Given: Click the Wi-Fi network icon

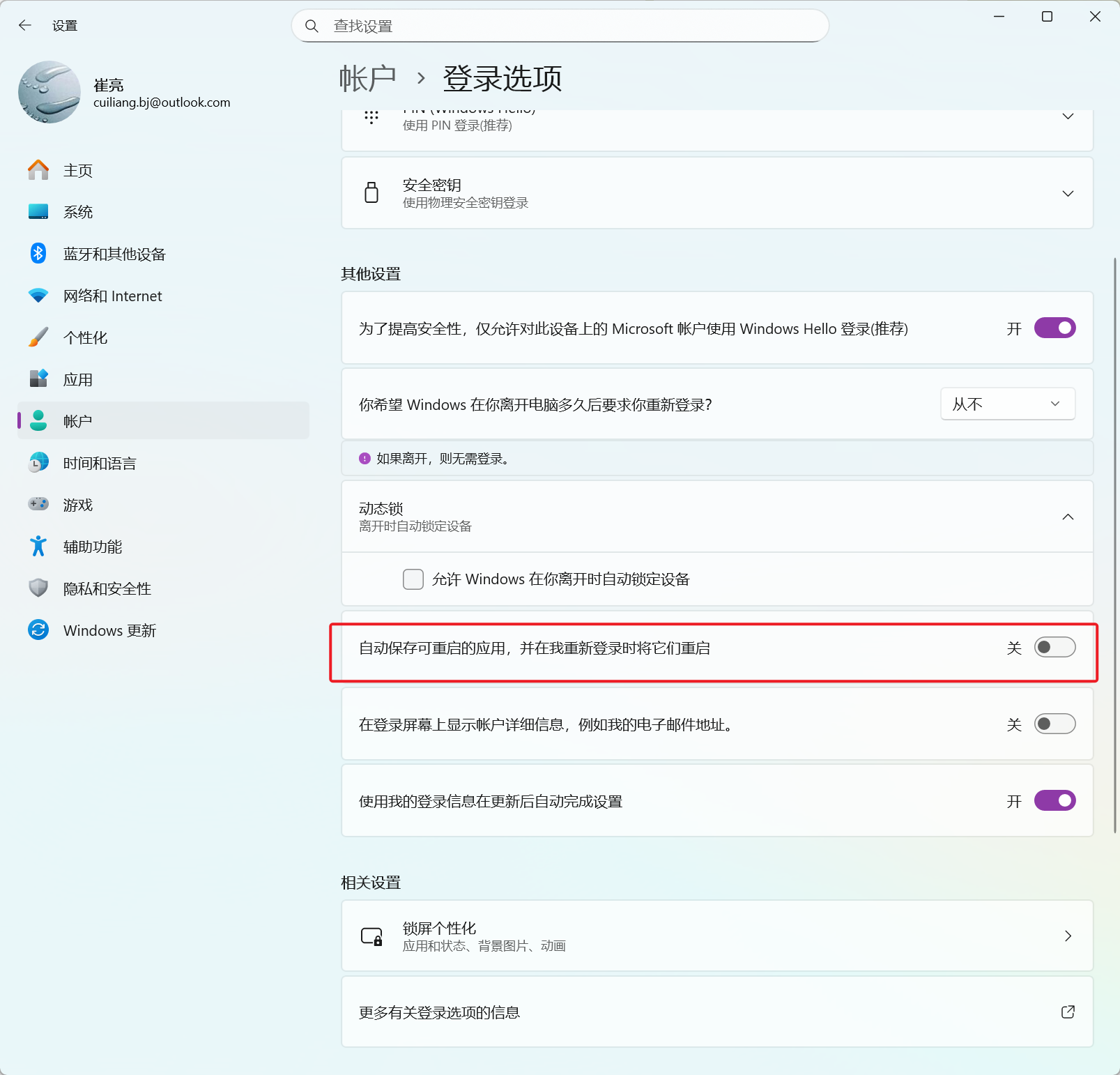Looking at the screenshot, I should 38,296.
